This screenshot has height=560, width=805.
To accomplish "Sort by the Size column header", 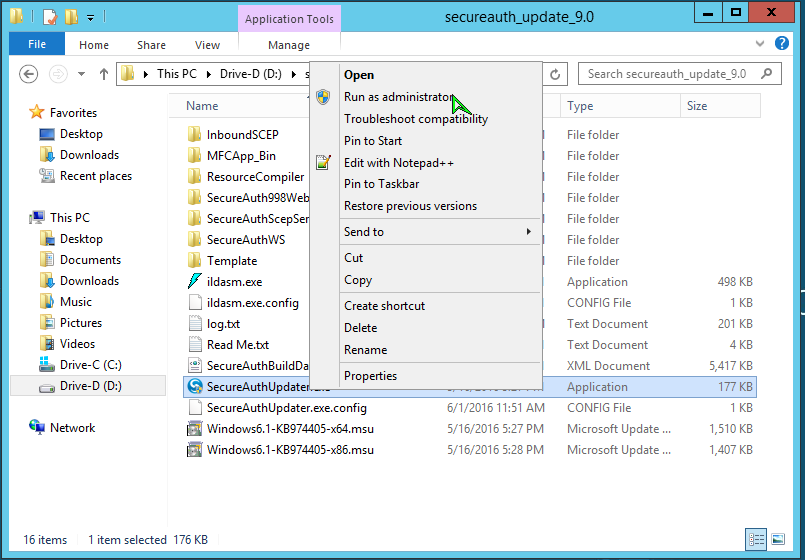I will 720,106.
